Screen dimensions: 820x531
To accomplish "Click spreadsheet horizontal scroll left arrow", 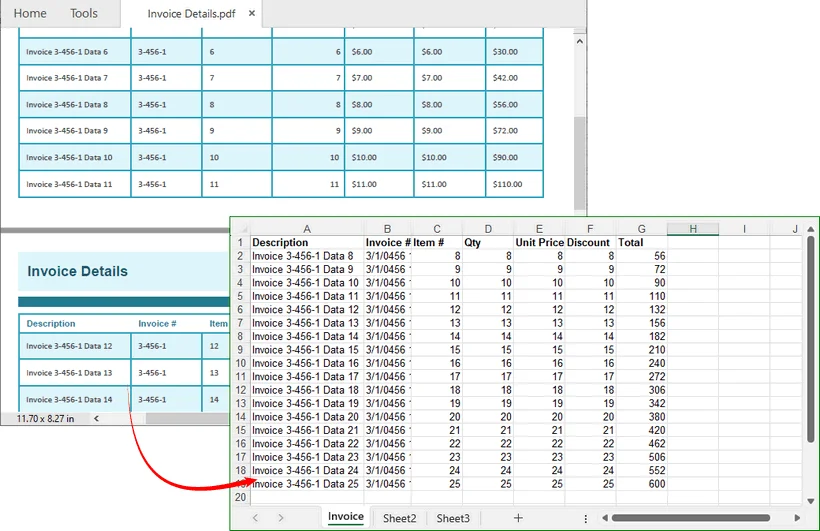I will (605, 518).
